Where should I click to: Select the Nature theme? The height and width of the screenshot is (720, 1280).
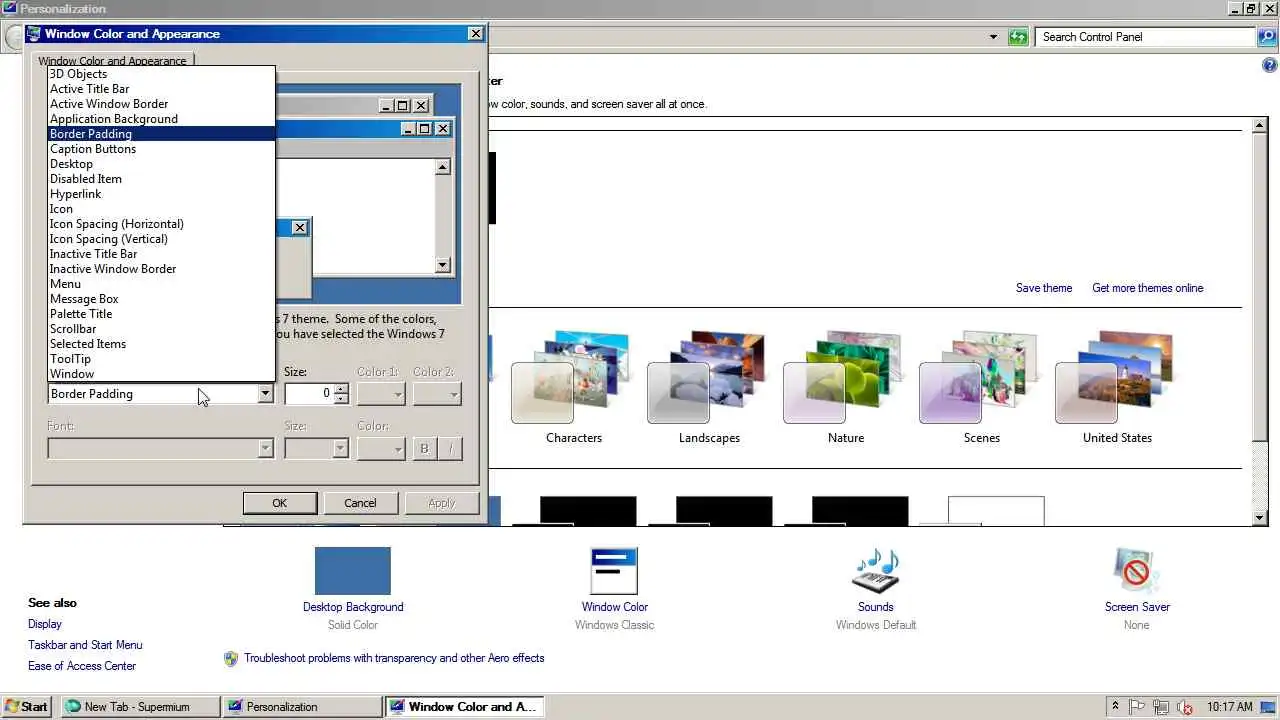[846, 388]
